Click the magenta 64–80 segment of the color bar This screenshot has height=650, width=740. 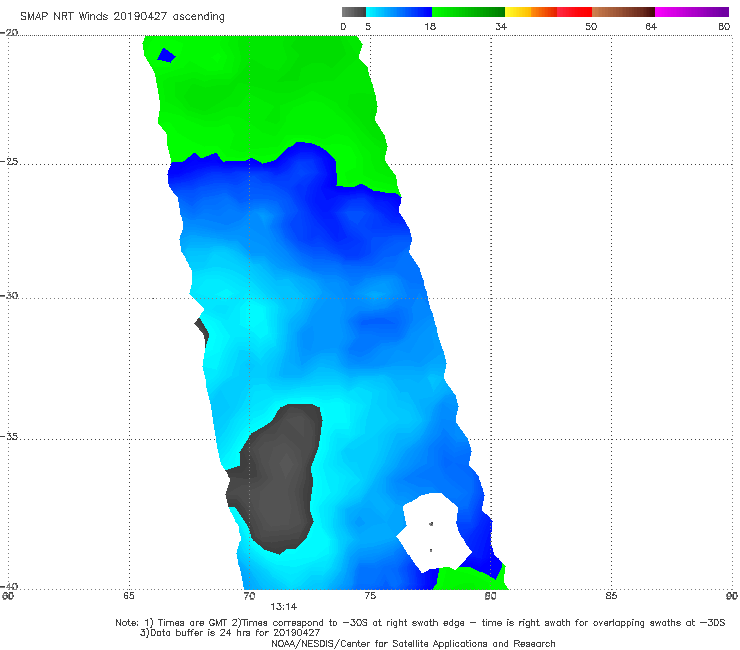[x=692, y=12]
